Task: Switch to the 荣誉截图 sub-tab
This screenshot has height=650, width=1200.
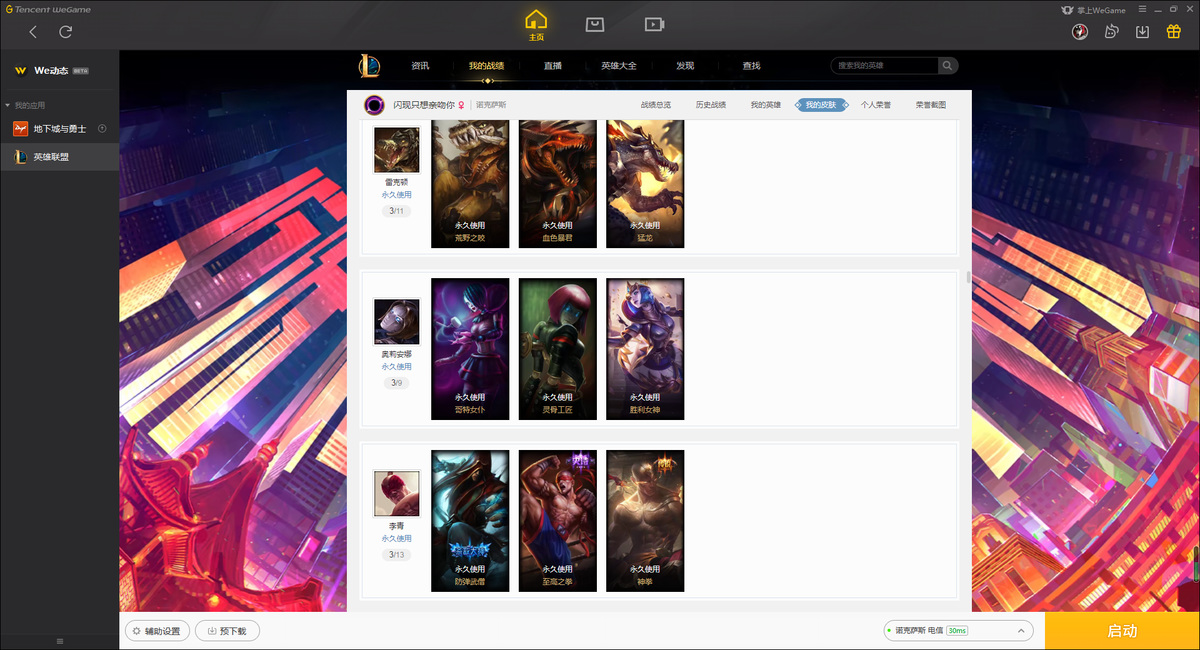Action: point(931,105)
